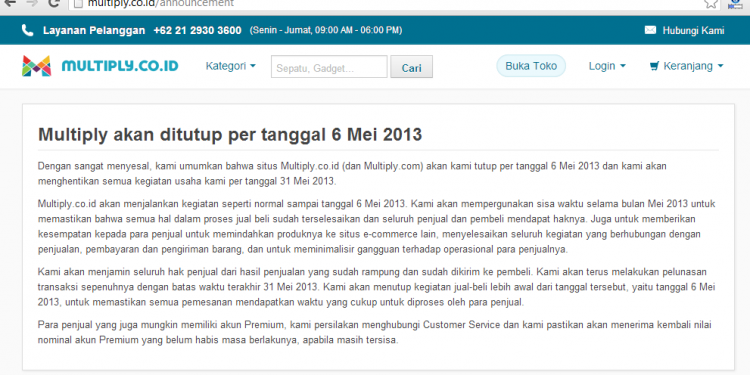The width and height of the screenshot is (750, 375).
Task: Click the phone number +62 21 2930 3600
Action: pyautogui.click(x=197, y=31)
